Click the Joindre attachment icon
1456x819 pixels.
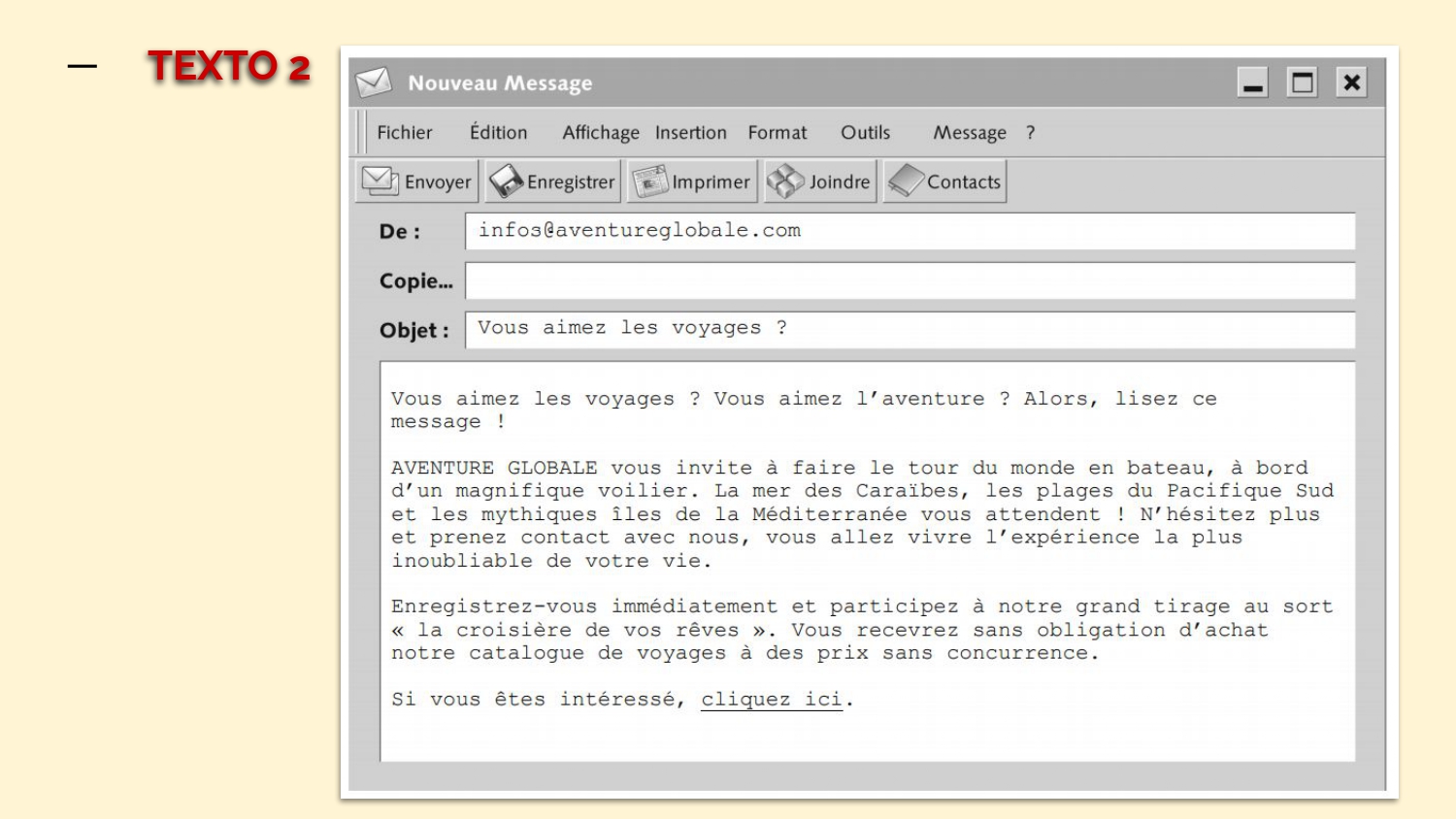point(786,181)
